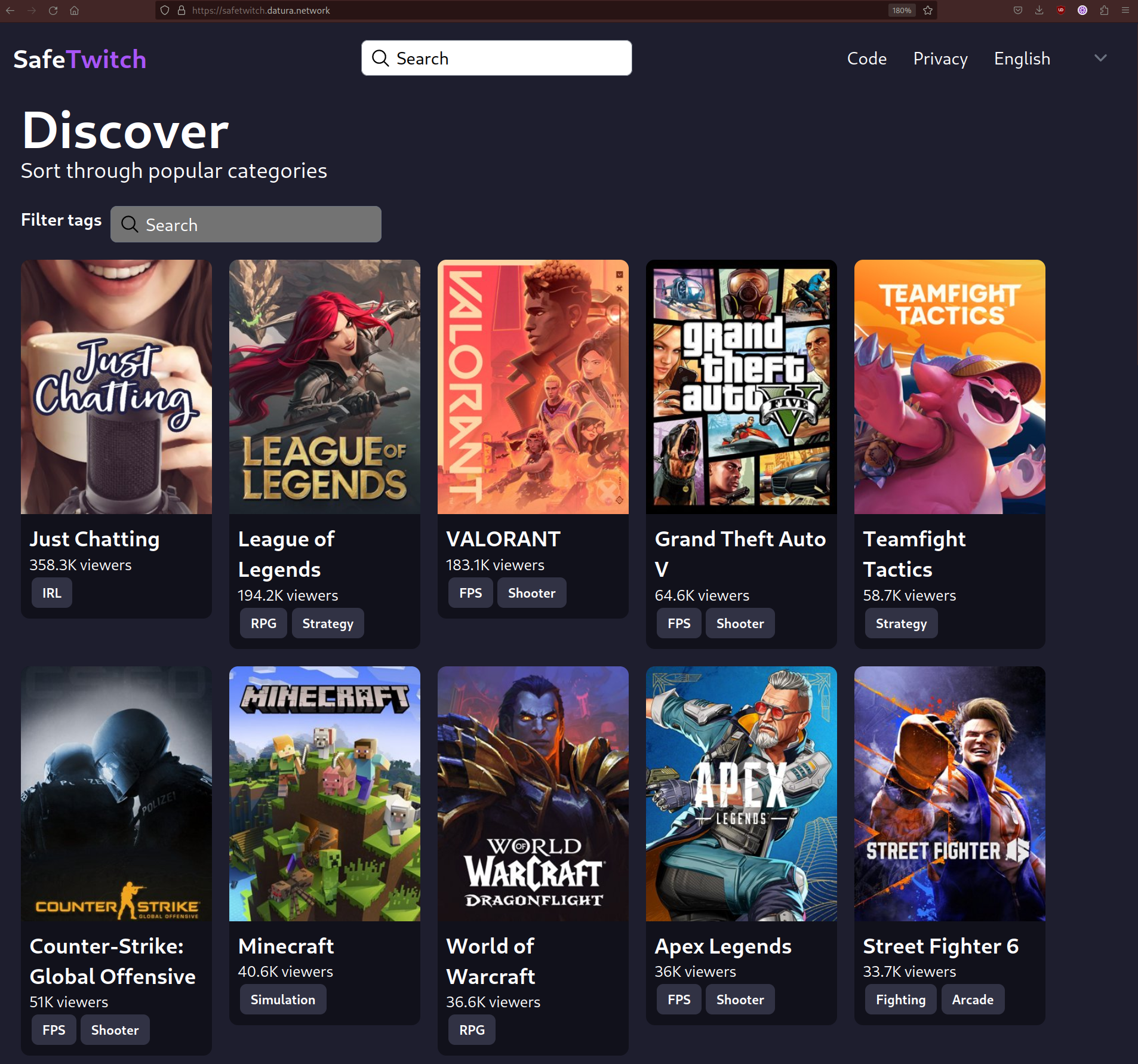Click the Teamfight Tactics title

pyautogui.click(x=914, y=554)
